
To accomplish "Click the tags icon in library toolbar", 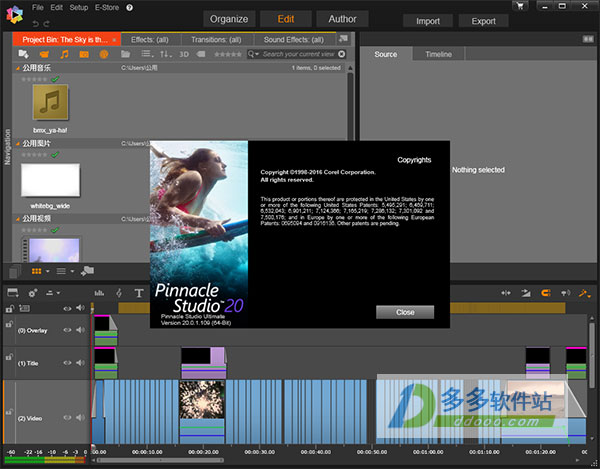I will coord(201,54).
